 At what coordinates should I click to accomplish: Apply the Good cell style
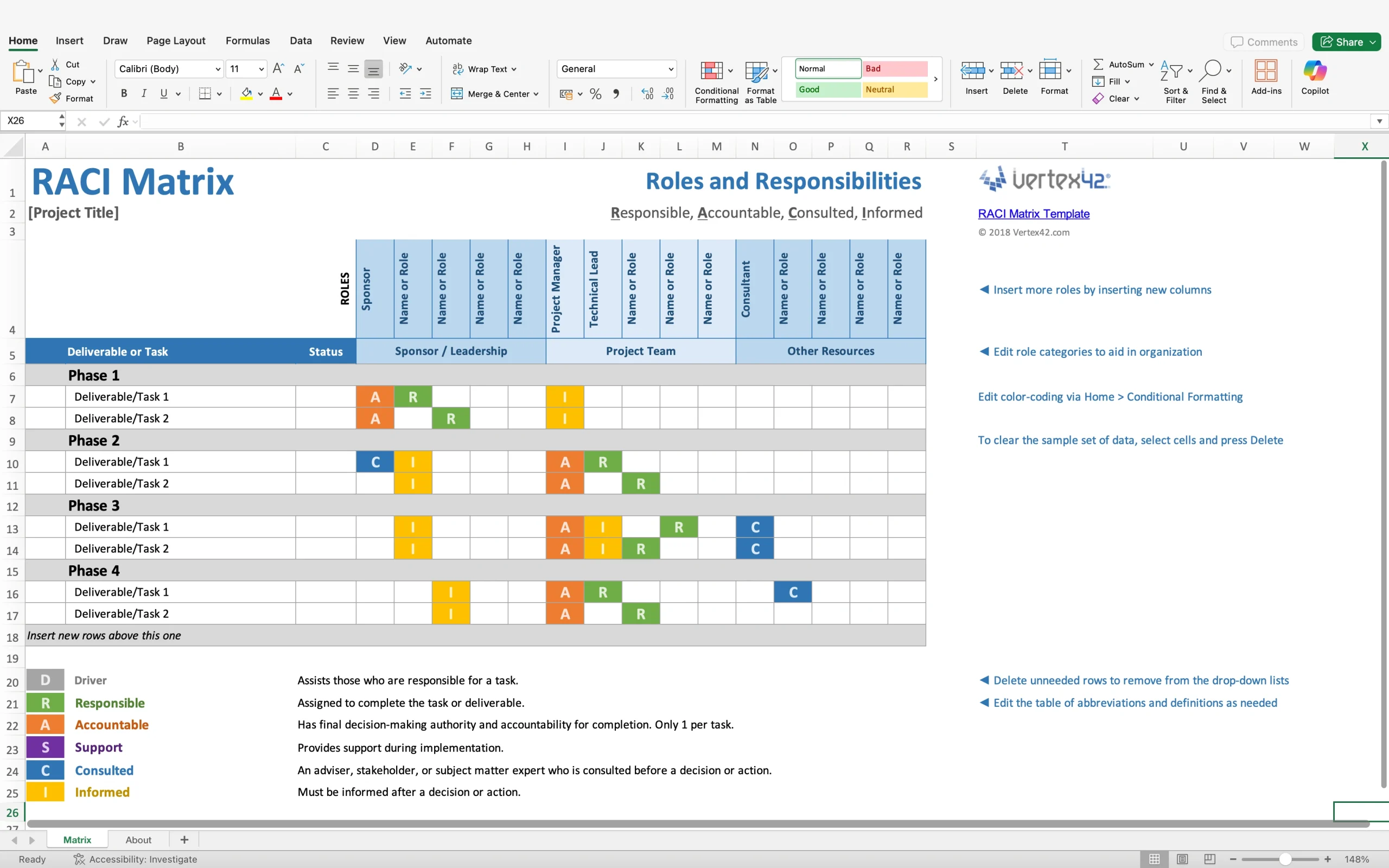tap(827, 90)
